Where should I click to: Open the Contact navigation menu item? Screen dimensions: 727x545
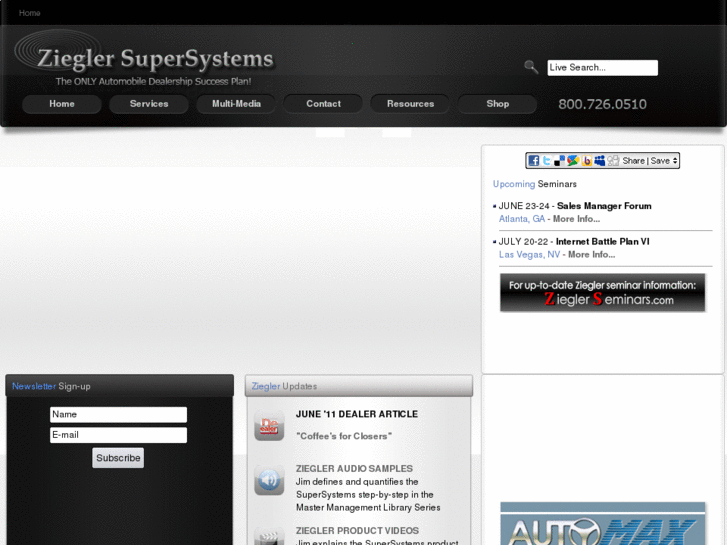[323, 104]
